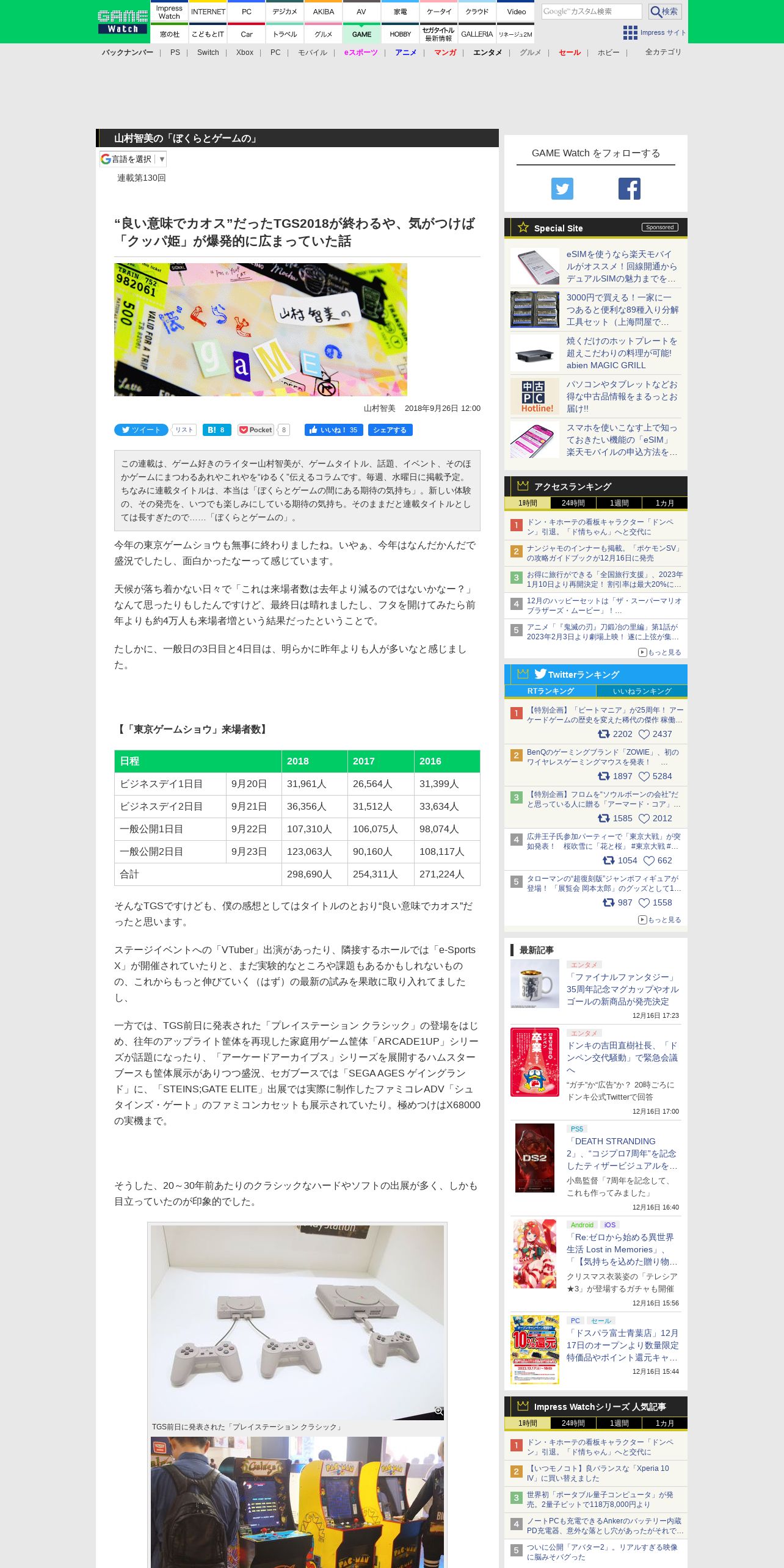Screen dimensions: 784x1568
Task: Open the HOBBY nav item
Action: pyautogui.click(x=400, y=34)
